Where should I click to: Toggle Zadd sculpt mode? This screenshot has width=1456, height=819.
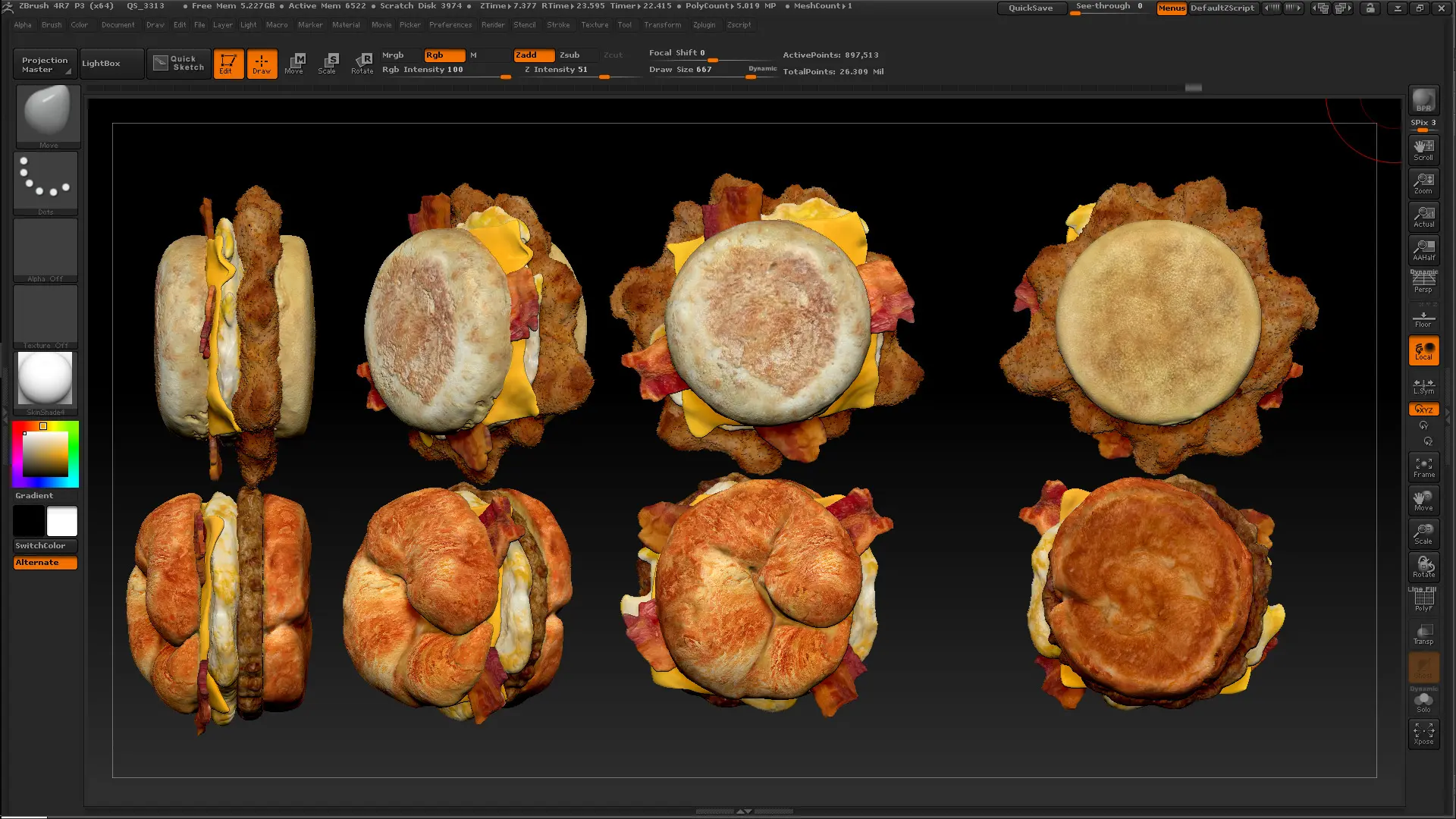(x=534, y=55)
